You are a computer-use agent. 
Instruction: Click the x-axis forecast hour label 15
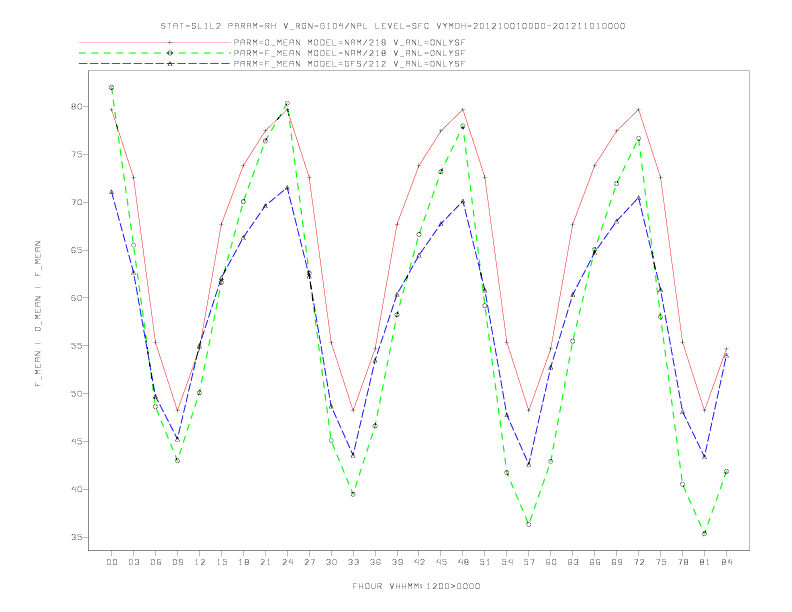(221, 562)
